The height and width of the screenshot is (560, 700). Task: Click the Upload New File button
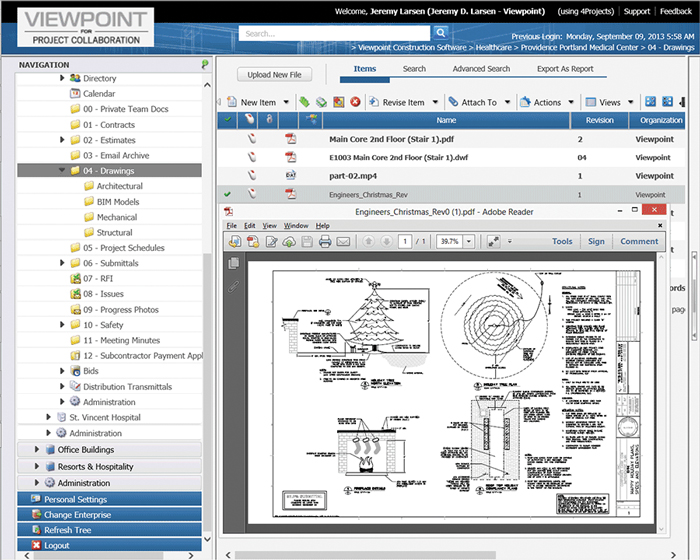[x=275, y=75]
